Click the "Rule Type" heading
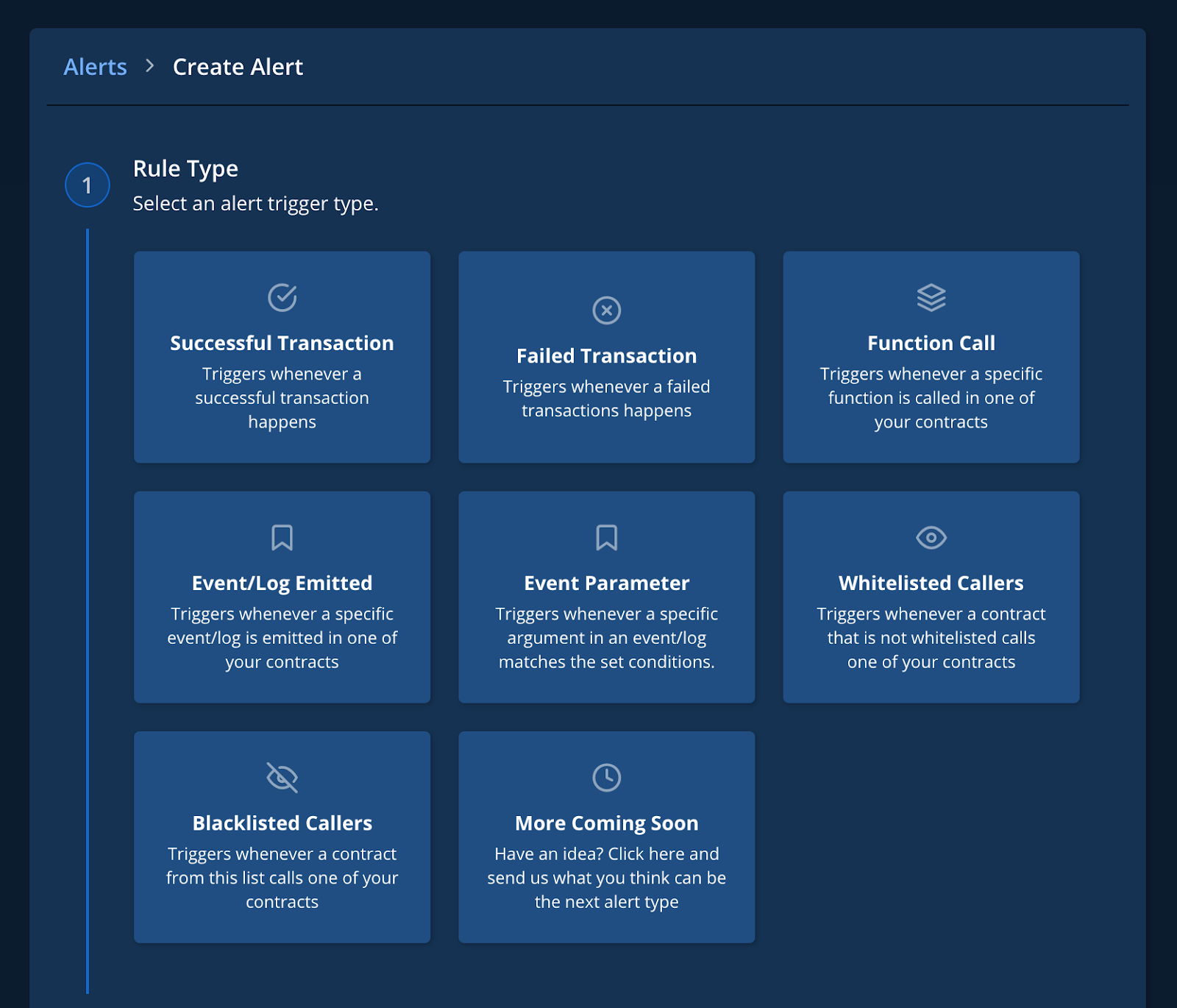 (185, 168)
